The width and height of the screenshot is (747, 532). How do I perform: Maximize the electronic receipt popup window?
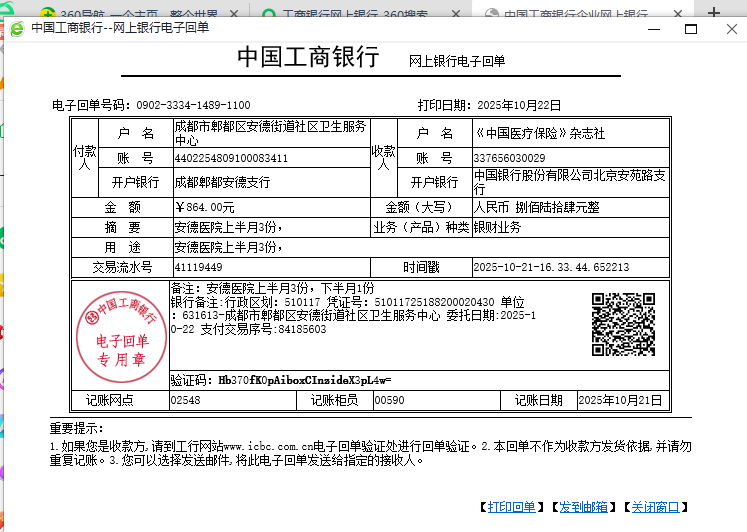(x=690, y=29)
